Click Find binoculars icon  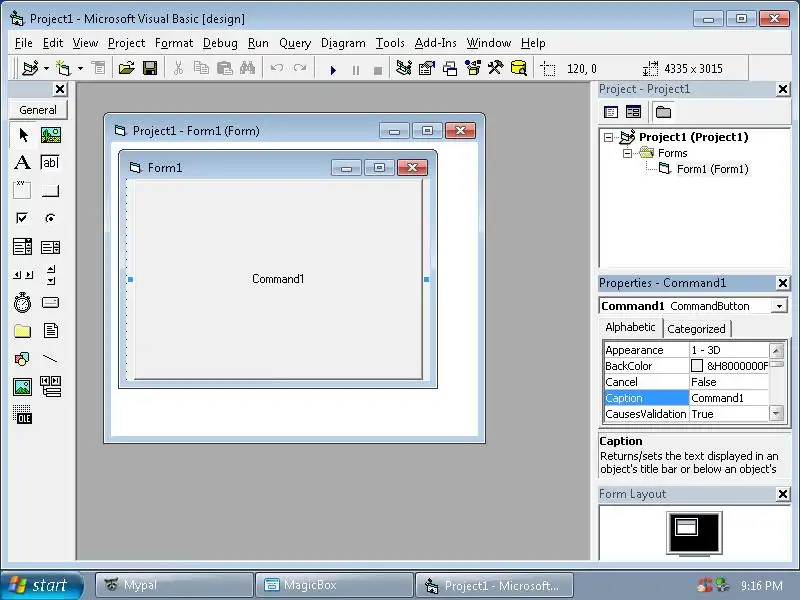coord(247,68)
